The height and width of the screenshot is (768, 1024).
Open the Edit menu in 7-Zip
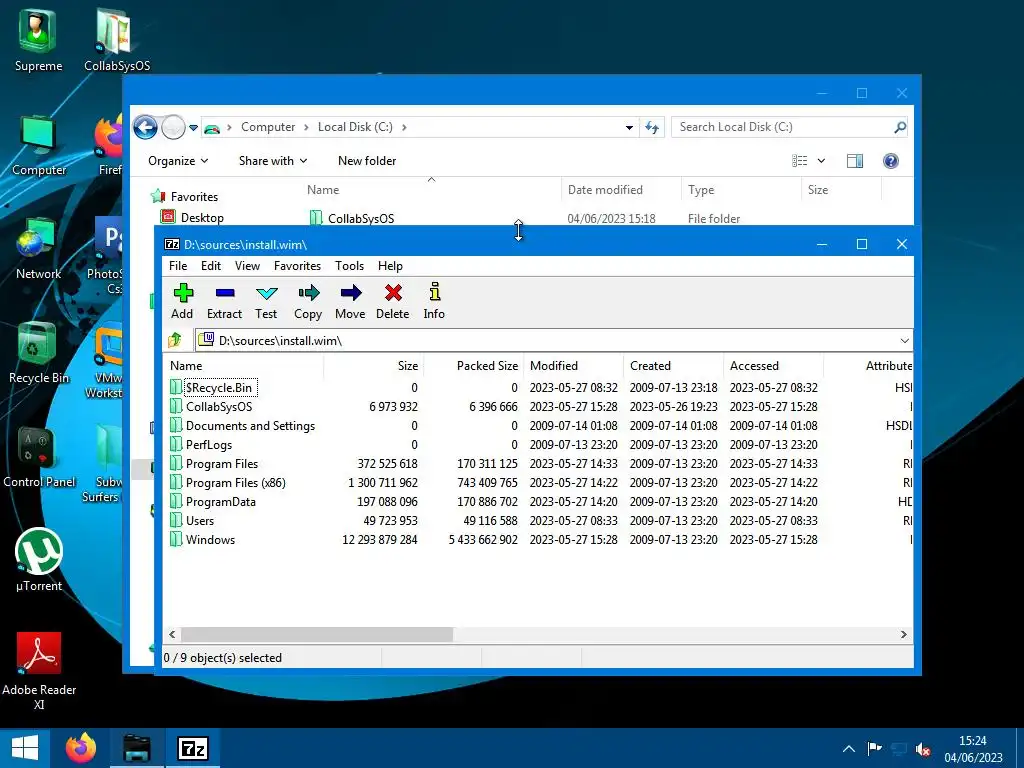[x=210, y=266]
